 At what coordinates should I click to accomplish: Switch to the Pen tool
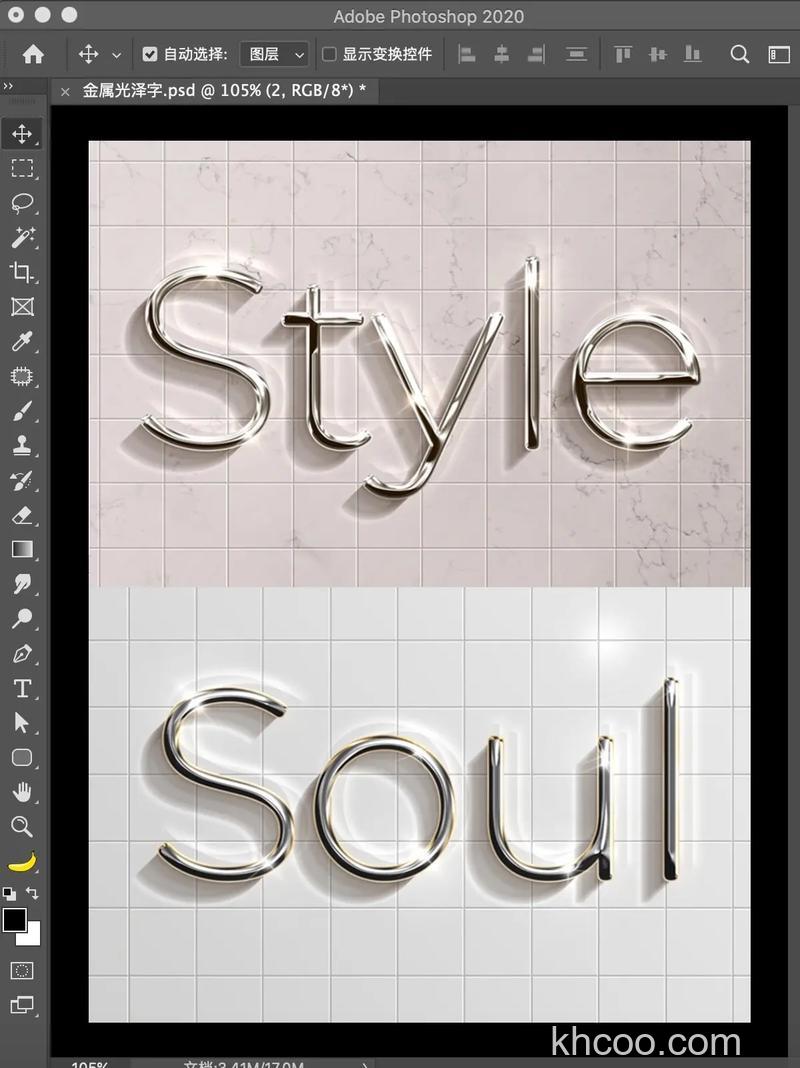tap(22, 654)
